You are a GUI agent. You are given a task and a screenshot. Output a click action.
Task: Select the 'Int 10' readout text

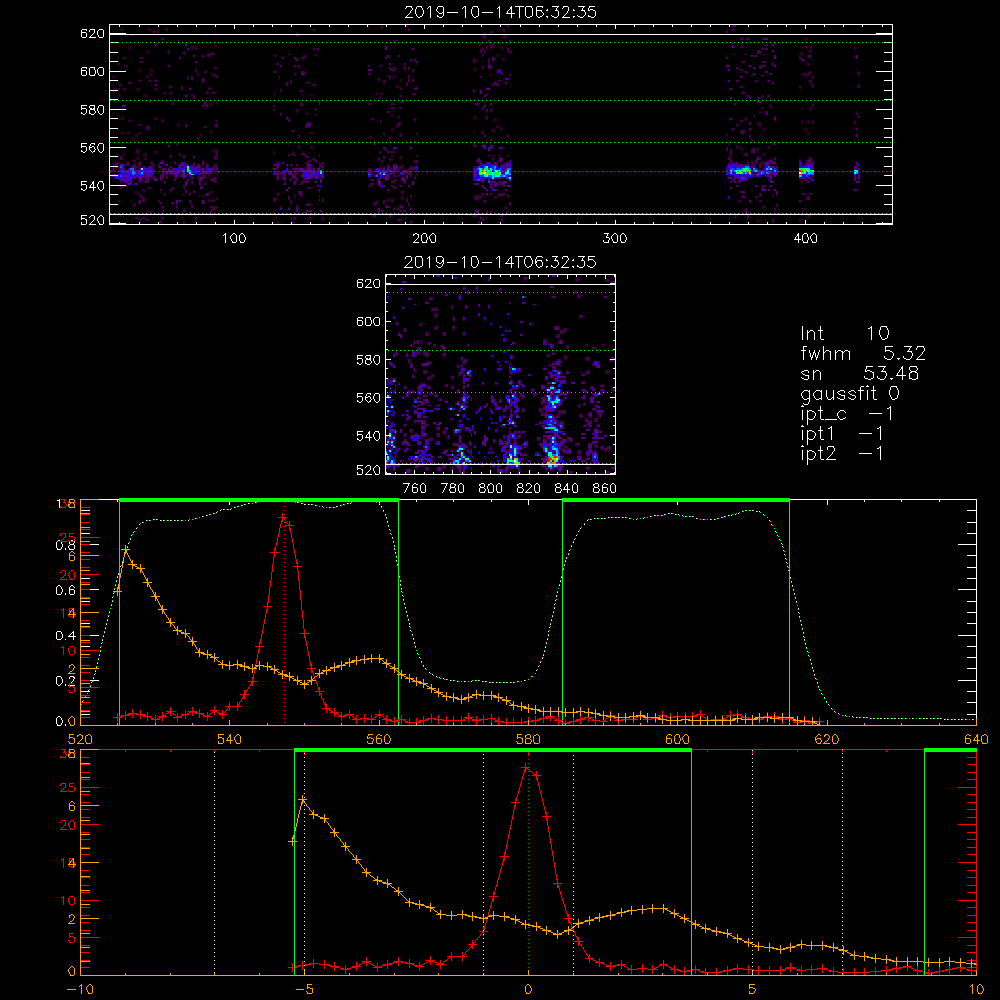pos(844,333)
